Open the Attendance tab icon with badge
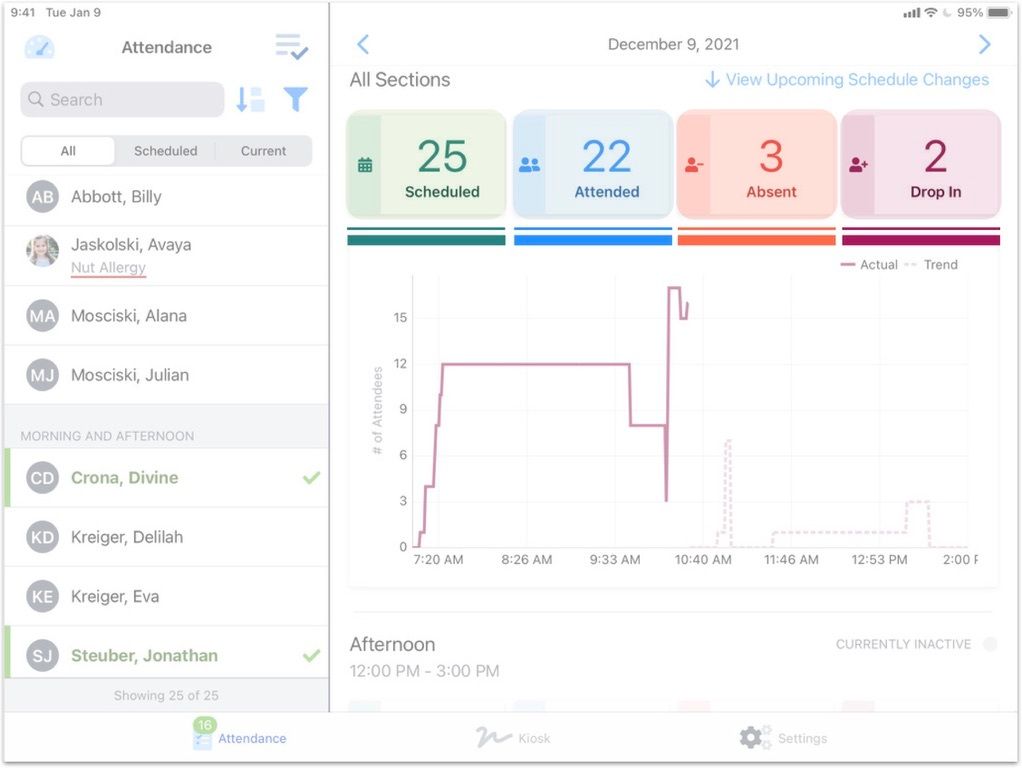Viewport: 1022px width, 768px height. click(203, 734)
